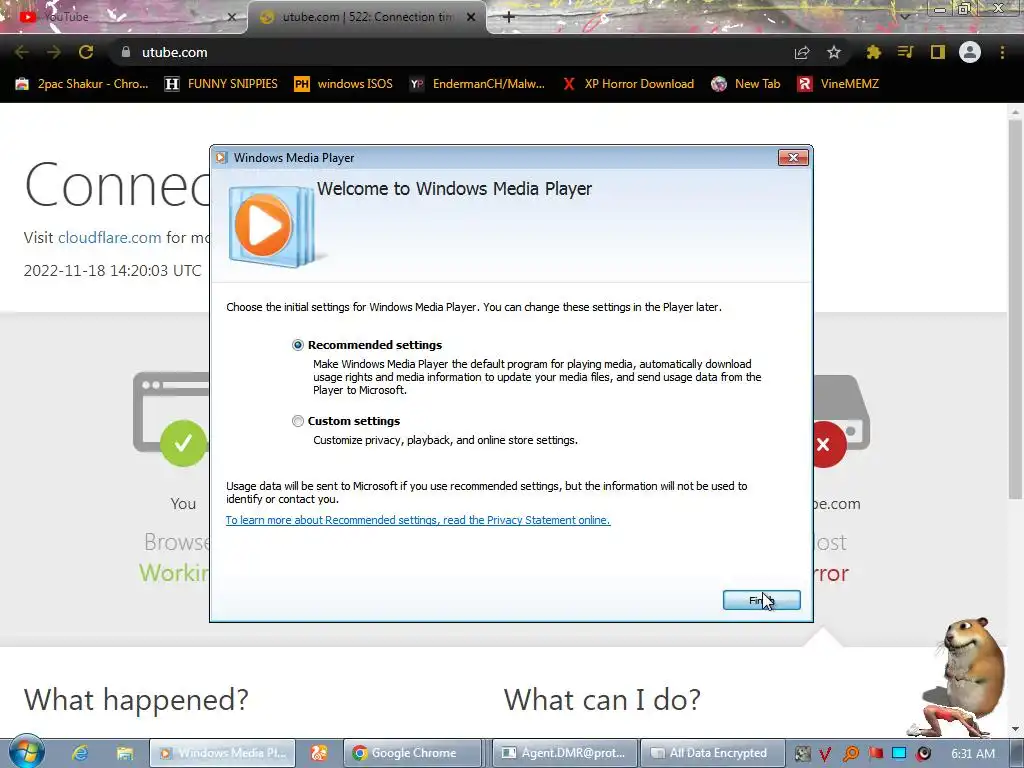Click the padlock site info icon

[126, 52]
